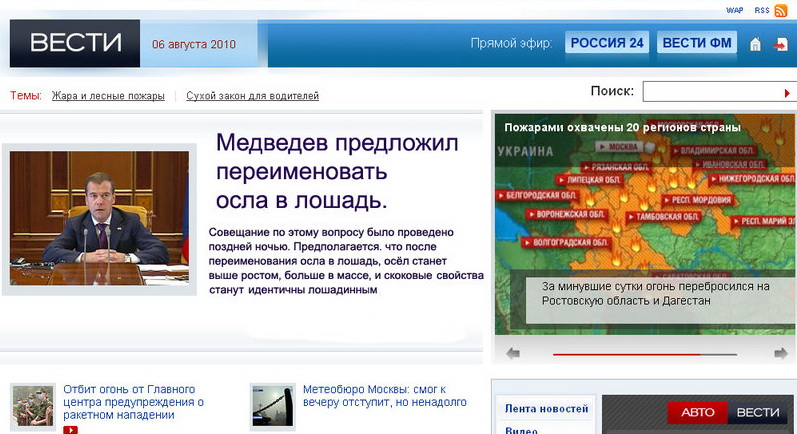Click the slideshow progress bar
The width and height of the screenshot is (797, 434).
click(x=645, y=354)
